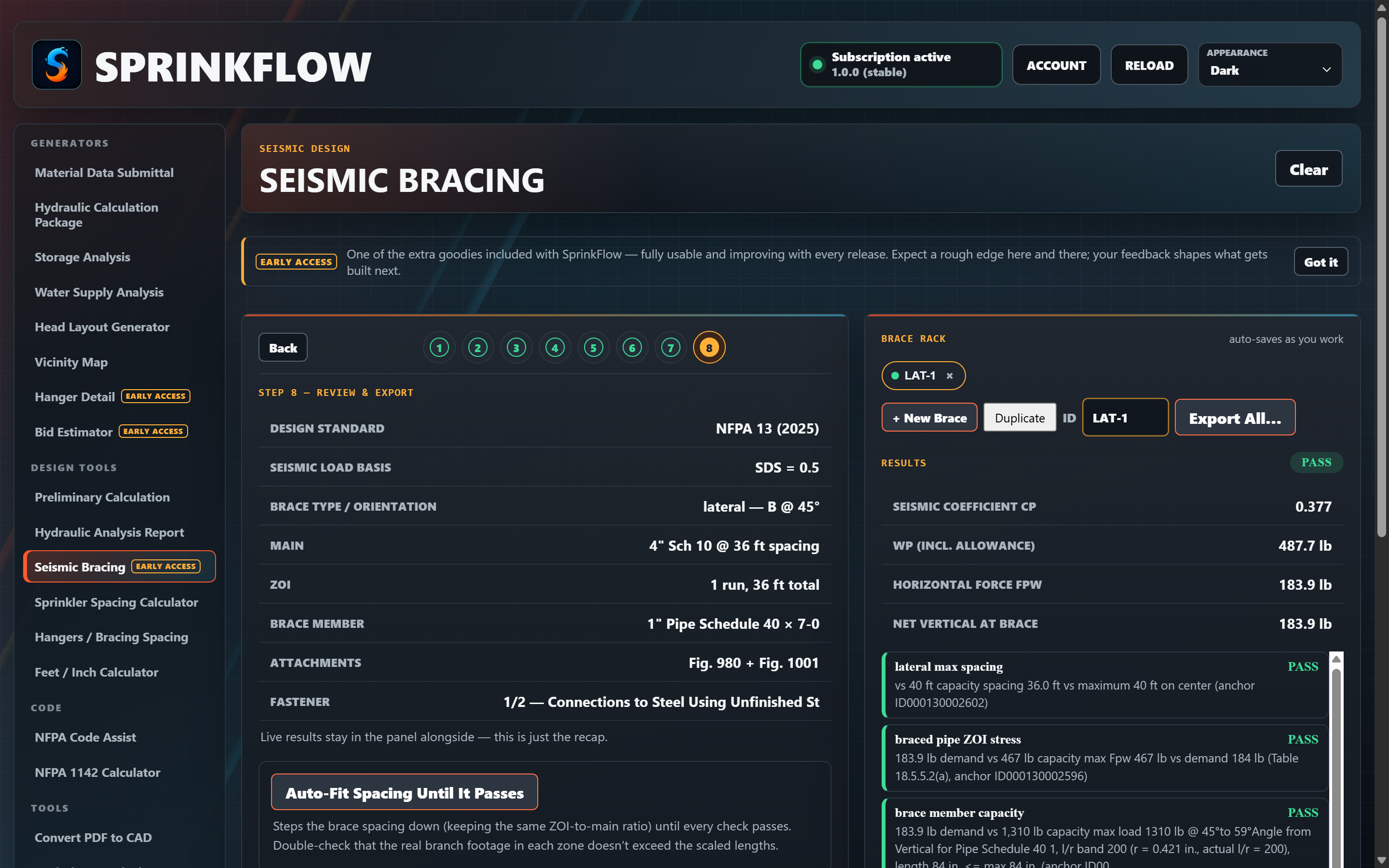The width and height of the screenshot is (1389, 868).
Task: Click the SprinkFlow logo icon
Action: tap(57, 65)
